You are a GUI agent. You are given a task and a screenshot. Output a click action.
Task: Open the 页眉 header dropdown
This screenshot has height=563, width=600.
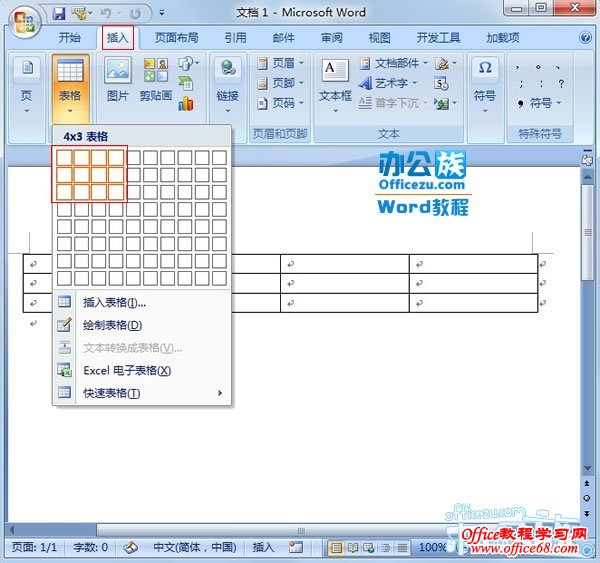[x=280, y=63]
